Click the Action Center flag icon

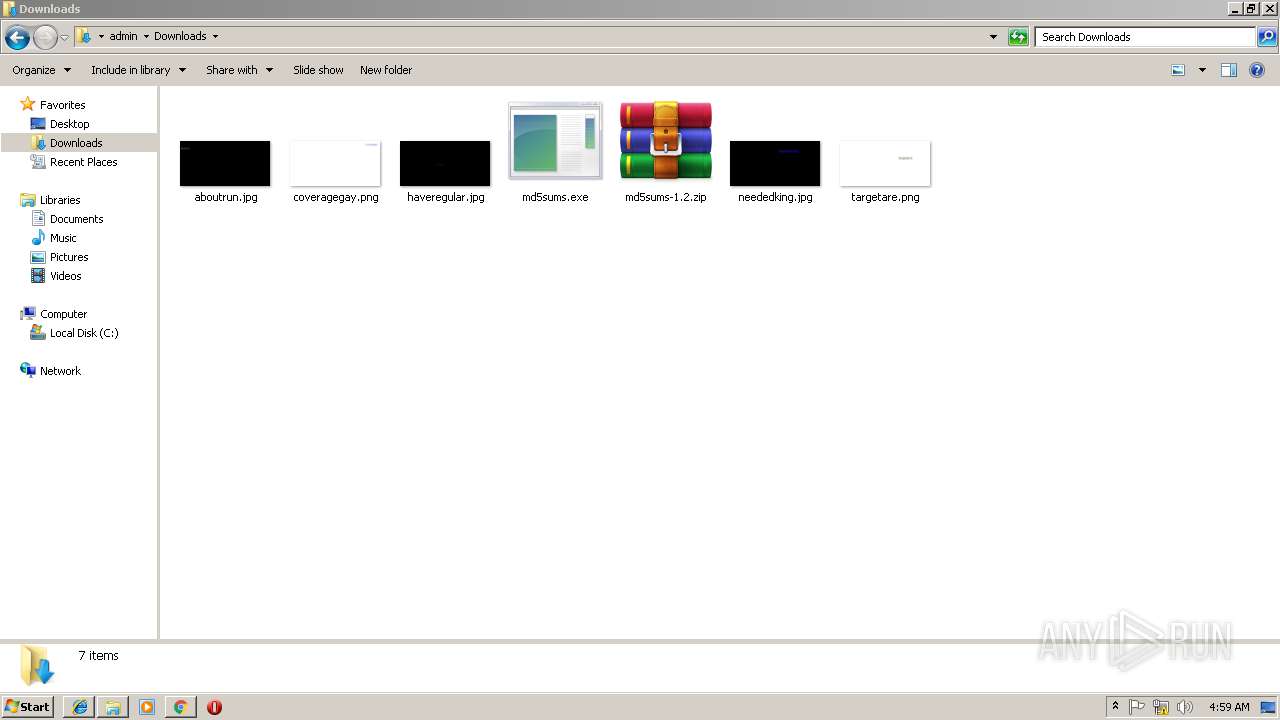(x=1137, y=707)
